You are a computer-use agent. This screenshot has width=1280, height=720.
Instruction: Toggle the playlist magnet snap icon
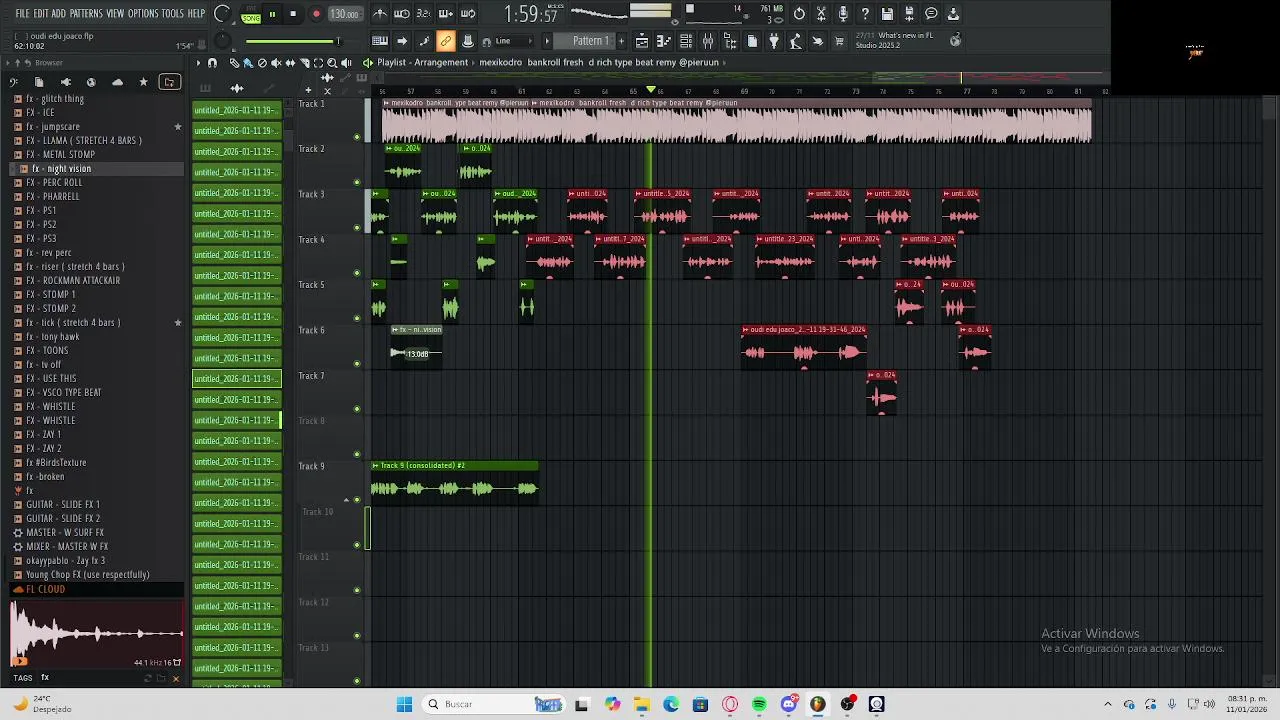coord(212,62)
